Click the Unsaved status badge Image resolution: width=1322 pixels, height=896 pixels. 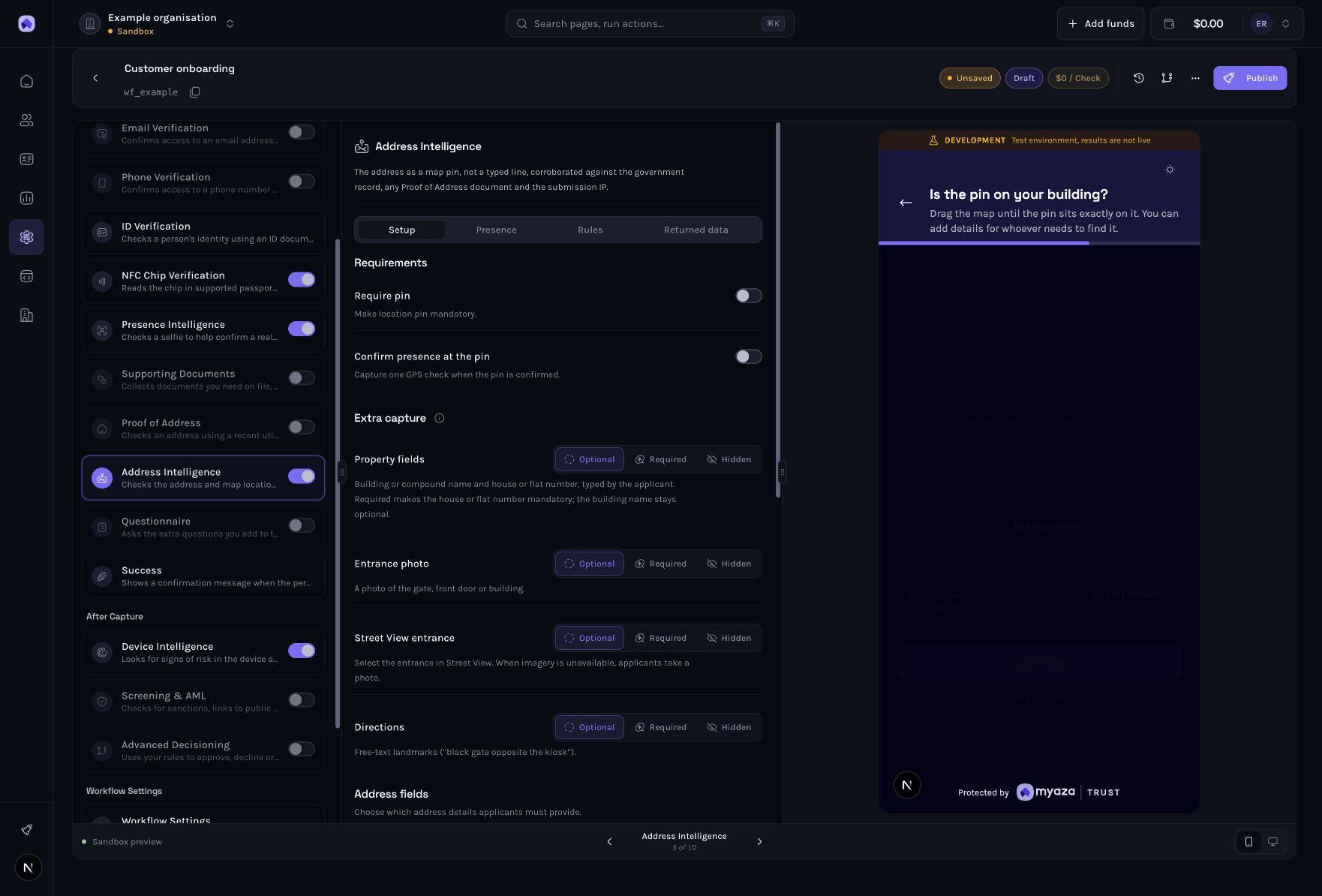click(x=969, y=78)
